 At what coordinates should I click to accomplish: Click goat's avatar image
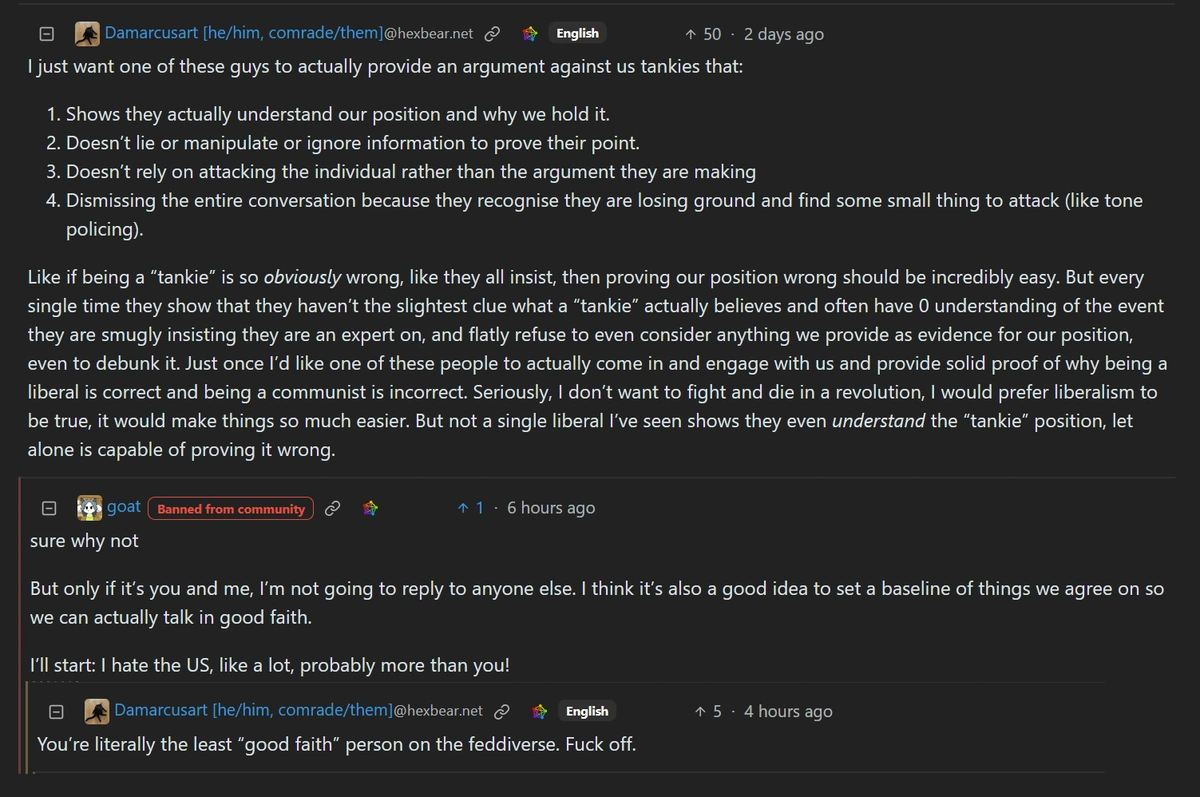click(90, 508)
